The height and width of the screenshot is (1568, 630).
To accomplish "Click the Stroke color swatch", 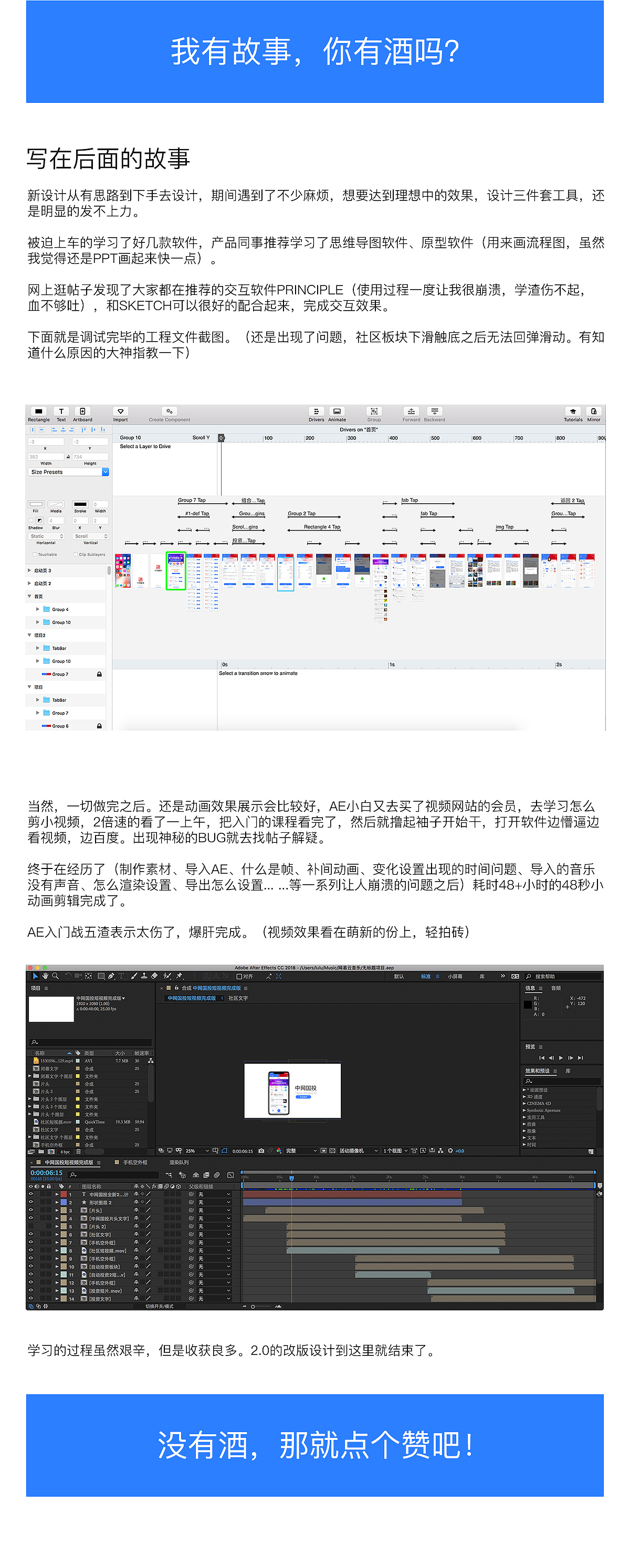I will tap(80, 504).
